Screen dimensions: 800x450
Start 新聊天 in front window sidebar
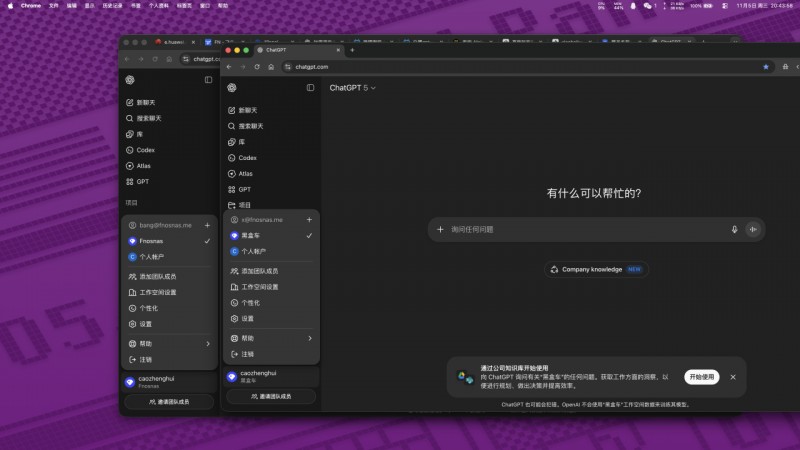coord(271,110)
